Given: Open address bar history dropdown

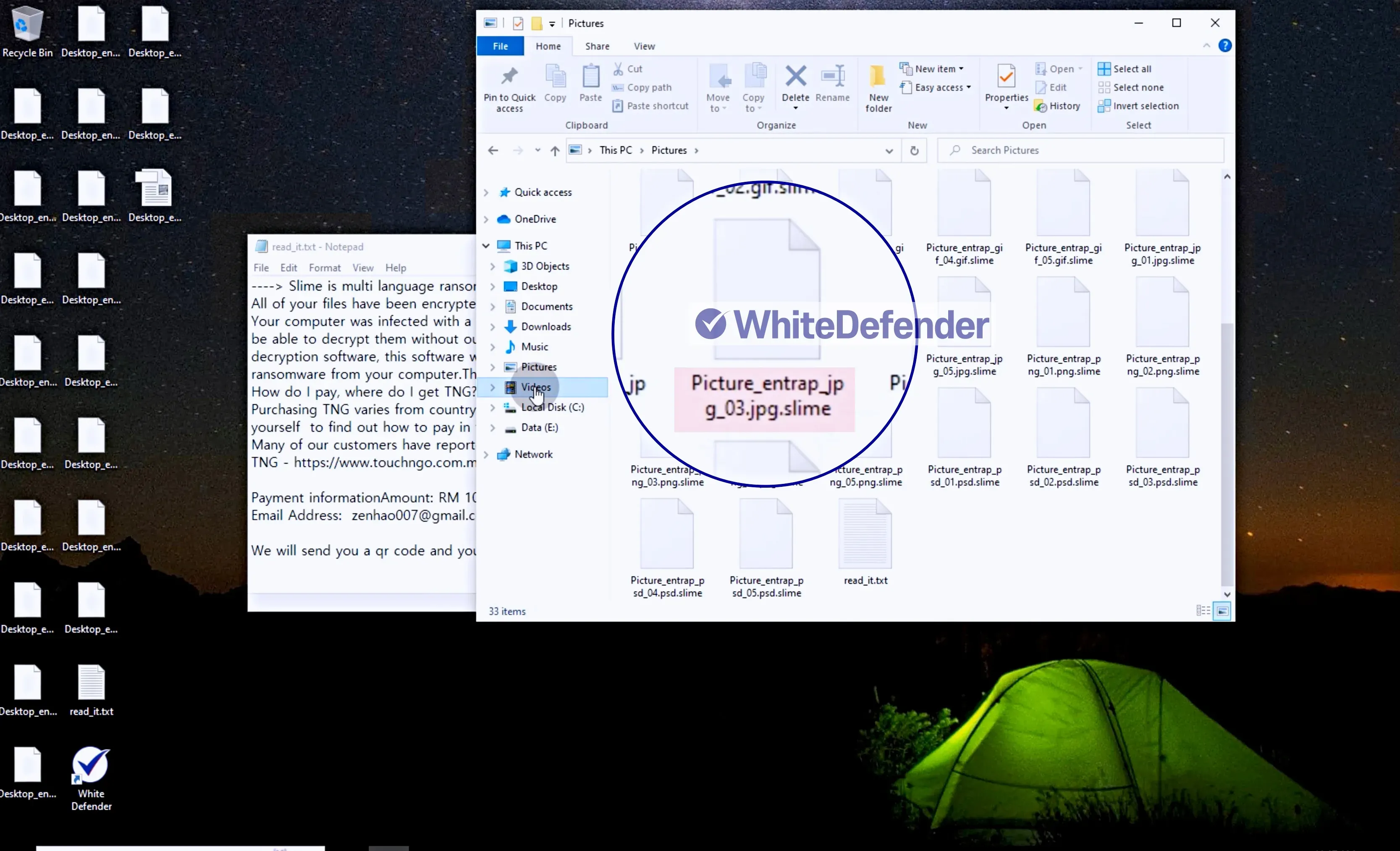Looking at the screenshot, I should pos(889,151).
